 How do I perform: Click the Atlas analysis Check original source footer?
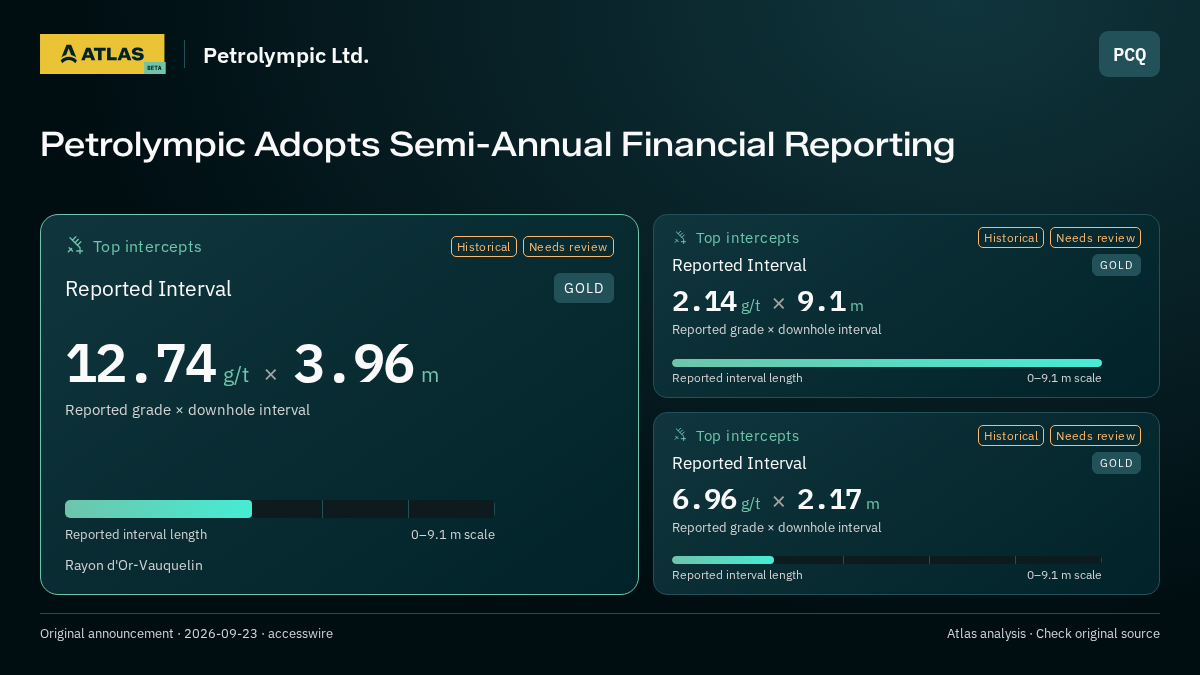pyautogui.click(x=1053, y=634)
